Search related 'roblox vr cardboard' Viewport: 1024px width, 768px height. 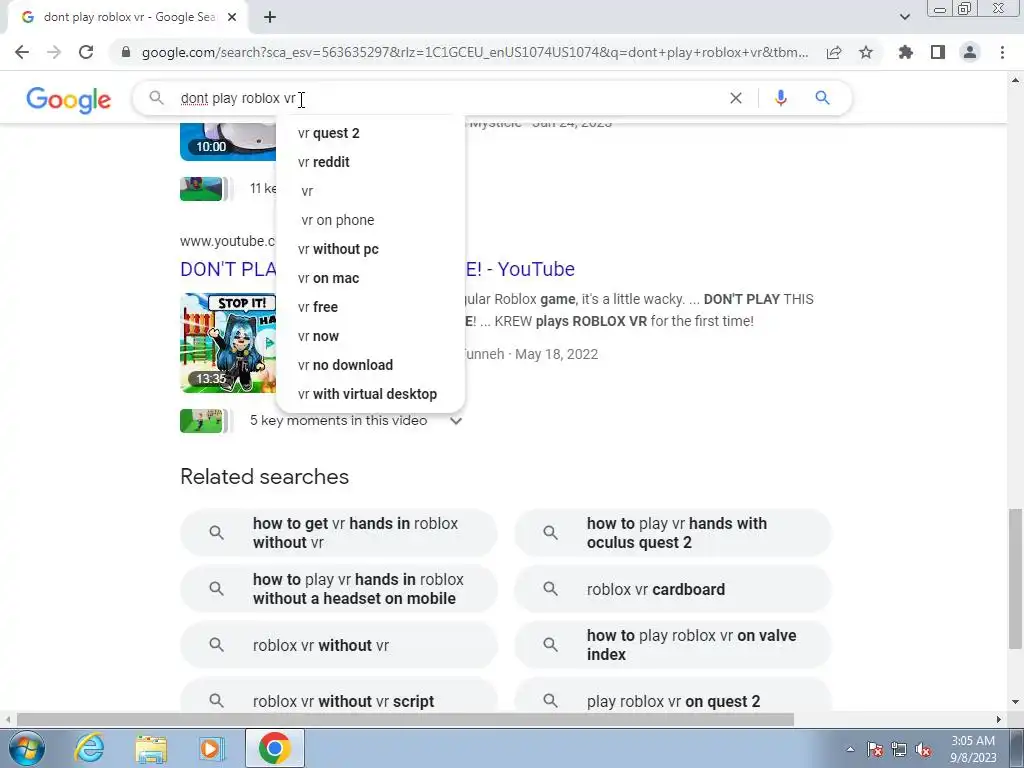tap(673, 589)
